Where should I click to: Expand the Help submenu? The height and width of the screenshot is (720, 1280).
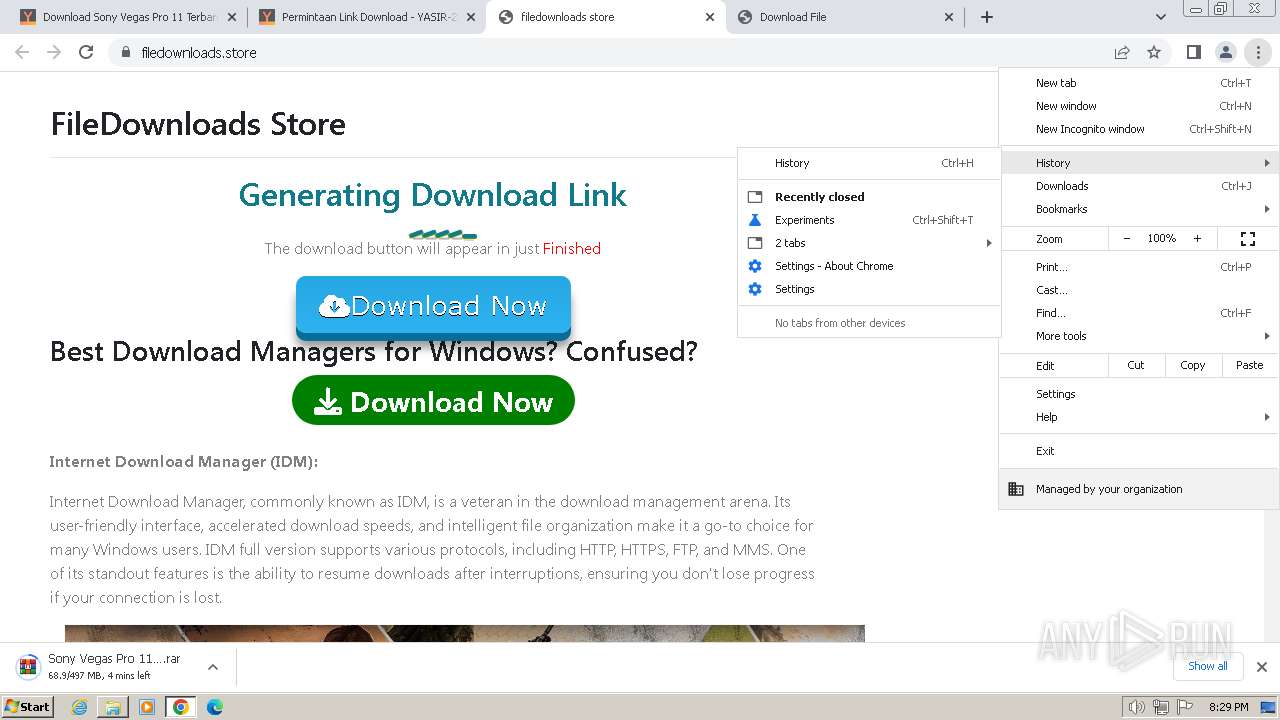pyautogui.click(x=1139, y=417)
